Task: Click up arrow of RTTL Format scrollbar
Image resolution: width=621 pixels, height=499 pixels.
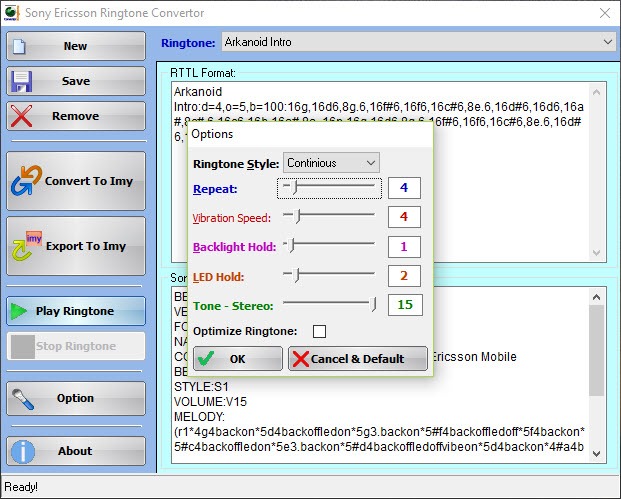Action: click(596, 92)
